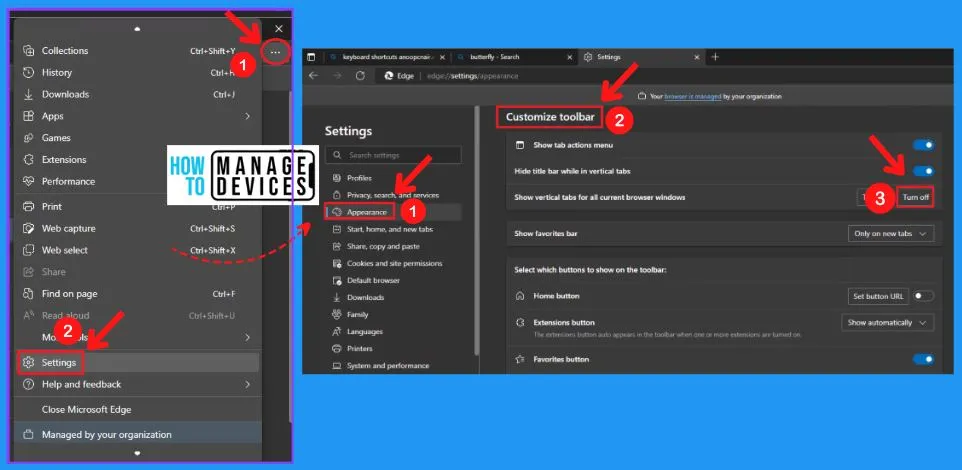Open the tab actions menu icon
Screen dimensions: 962x470
(x=311, y=57)
